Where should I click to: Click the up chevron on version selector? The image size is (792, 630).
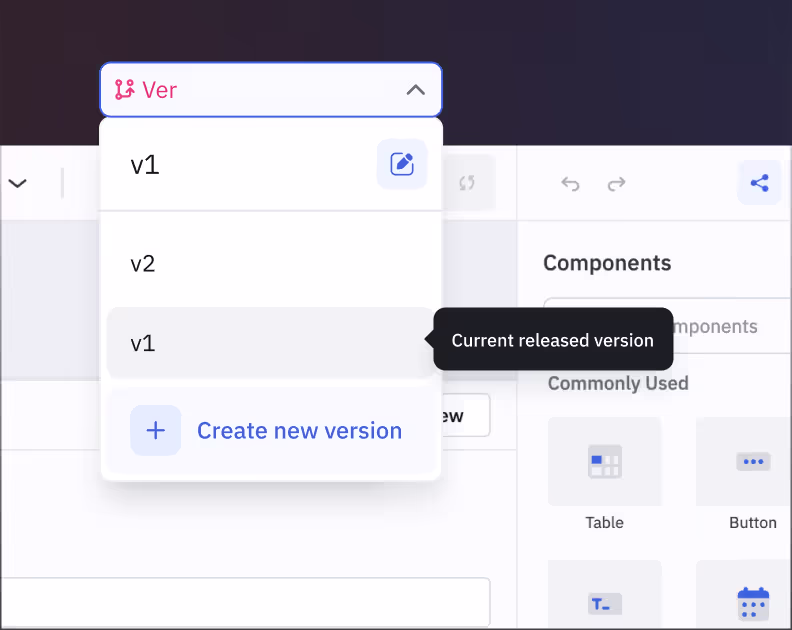tap(416, 90)
